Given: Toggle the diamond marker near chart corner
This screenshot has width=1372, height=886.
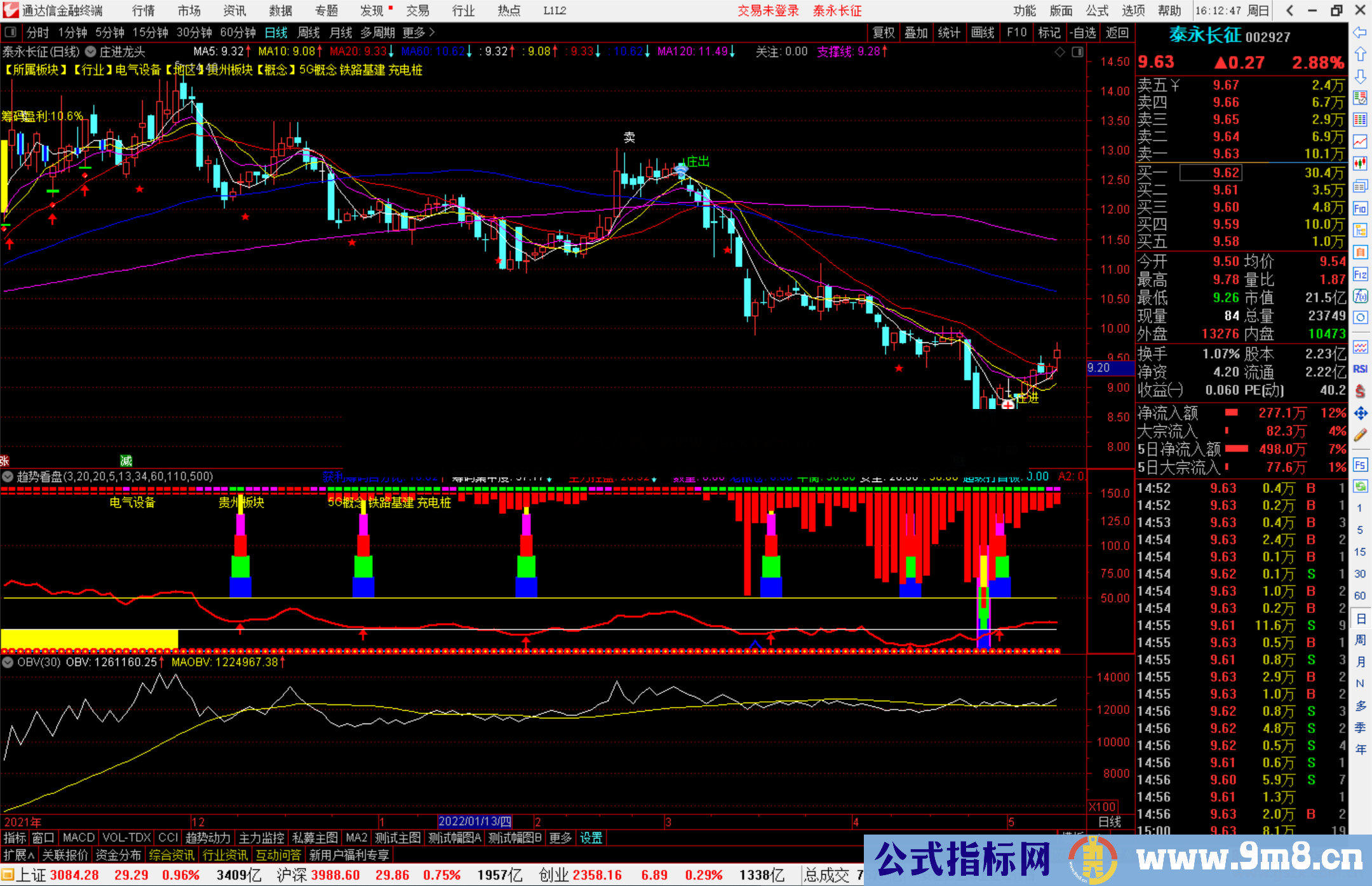Looking at the screenshot, I should point(1059,52).
